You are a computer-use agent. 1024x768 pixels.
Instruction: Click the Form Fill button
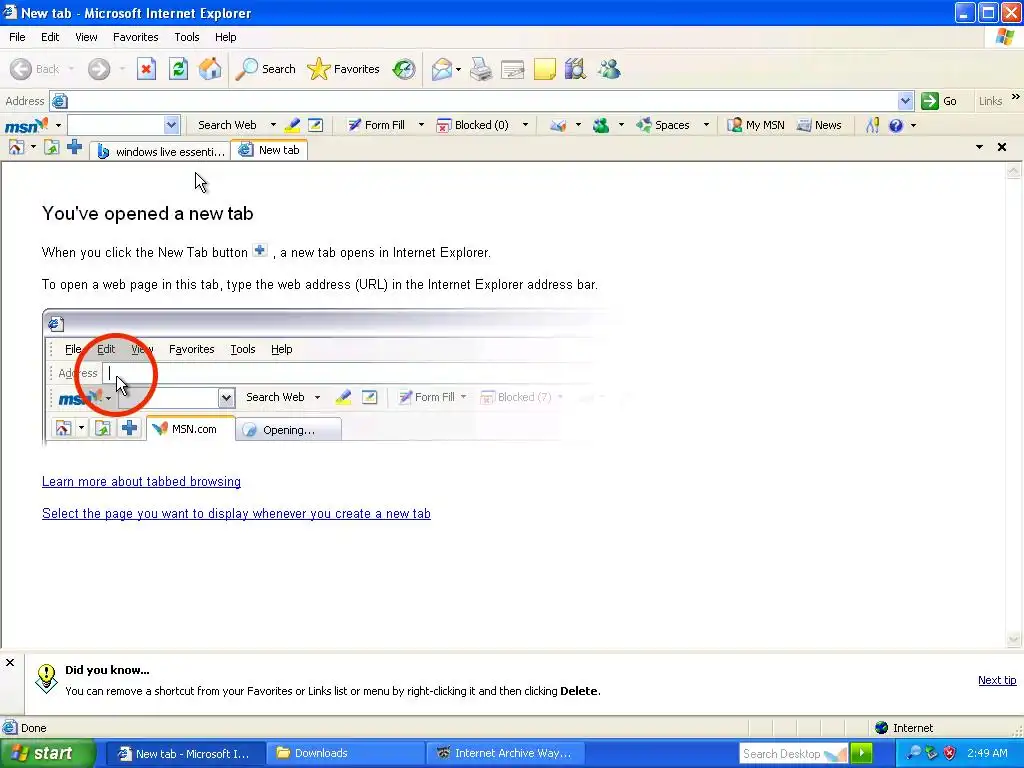pyautogui.click(x=376, y=125)
